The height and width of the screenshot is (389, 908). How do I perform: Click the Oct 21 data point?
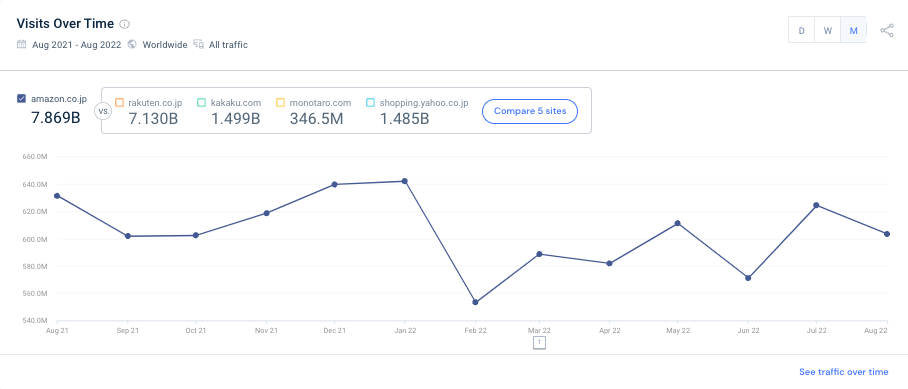coord(196,236)
